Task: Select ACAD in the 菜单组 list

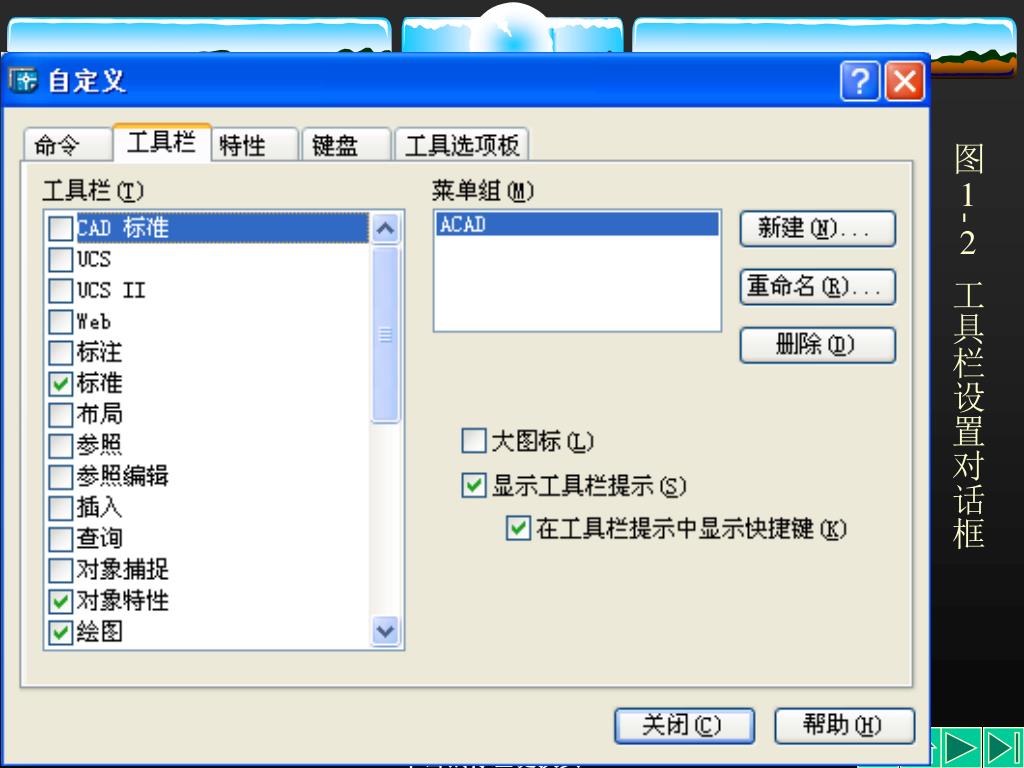Action: pos(577,224)
